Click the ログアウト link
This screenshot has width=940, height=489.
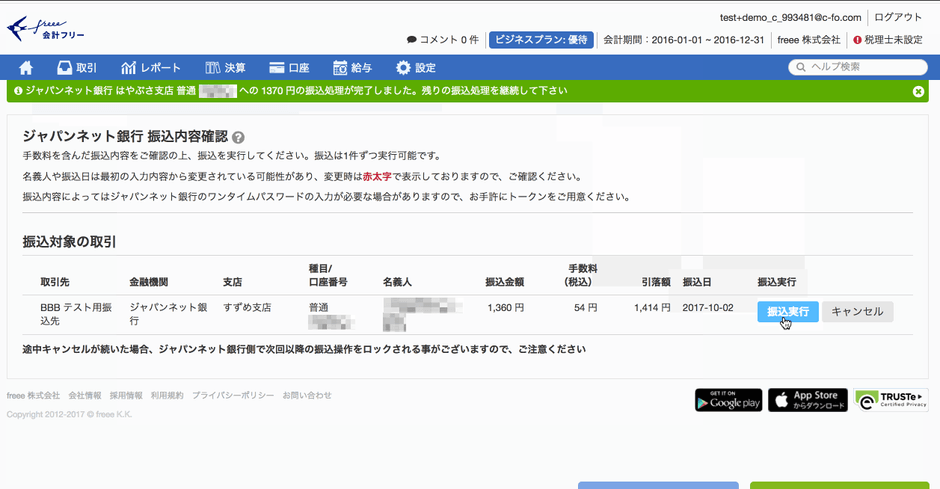click(x=898, y=17)
